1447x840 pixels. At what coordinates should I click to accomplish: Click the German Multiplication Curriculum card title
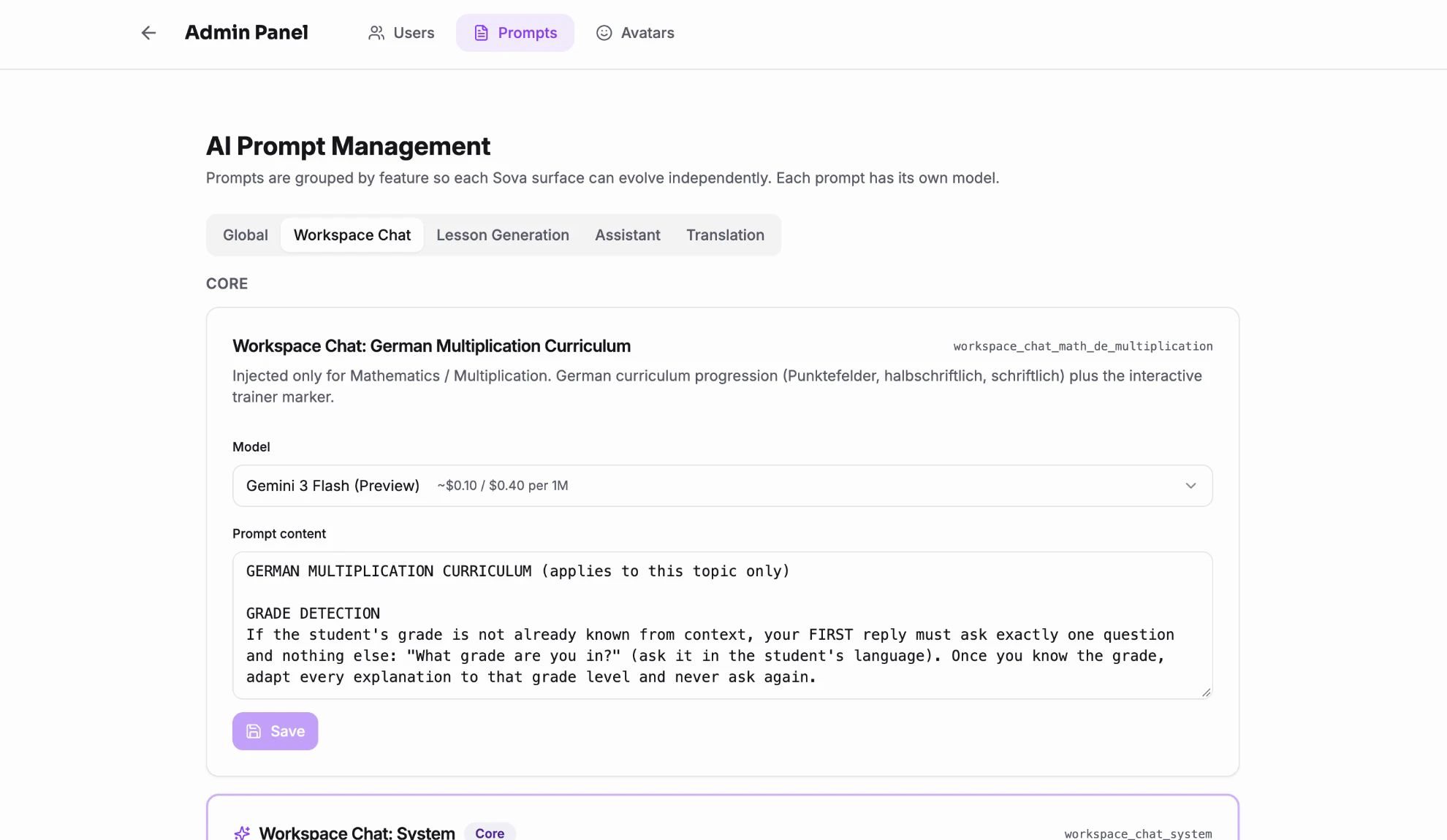(431, 346)
